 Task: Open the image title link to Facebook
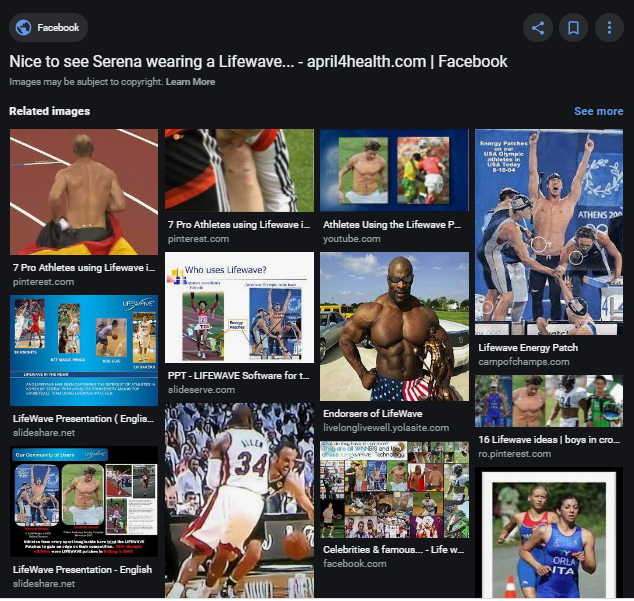tap(258, 62)
